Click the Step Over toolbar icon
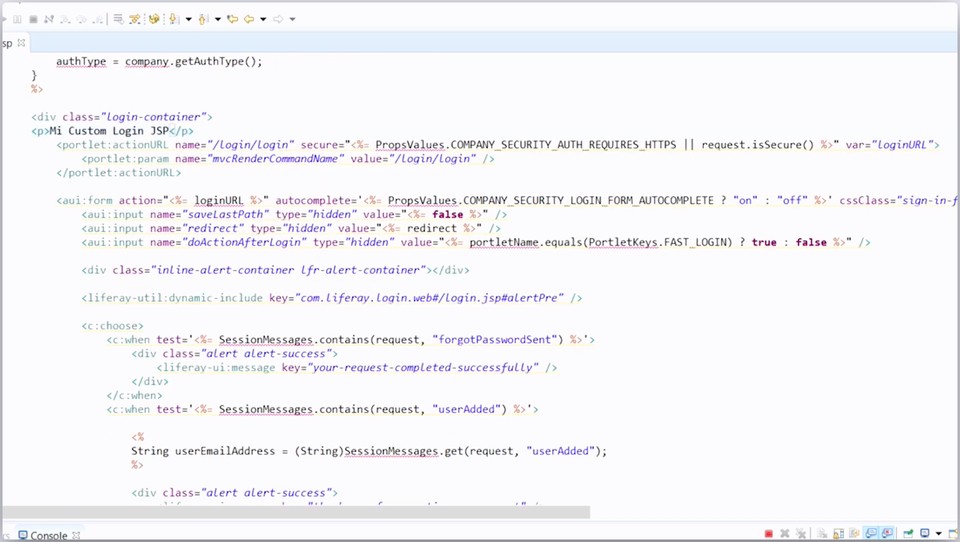The image size is (960, 542). coord(81,20)
